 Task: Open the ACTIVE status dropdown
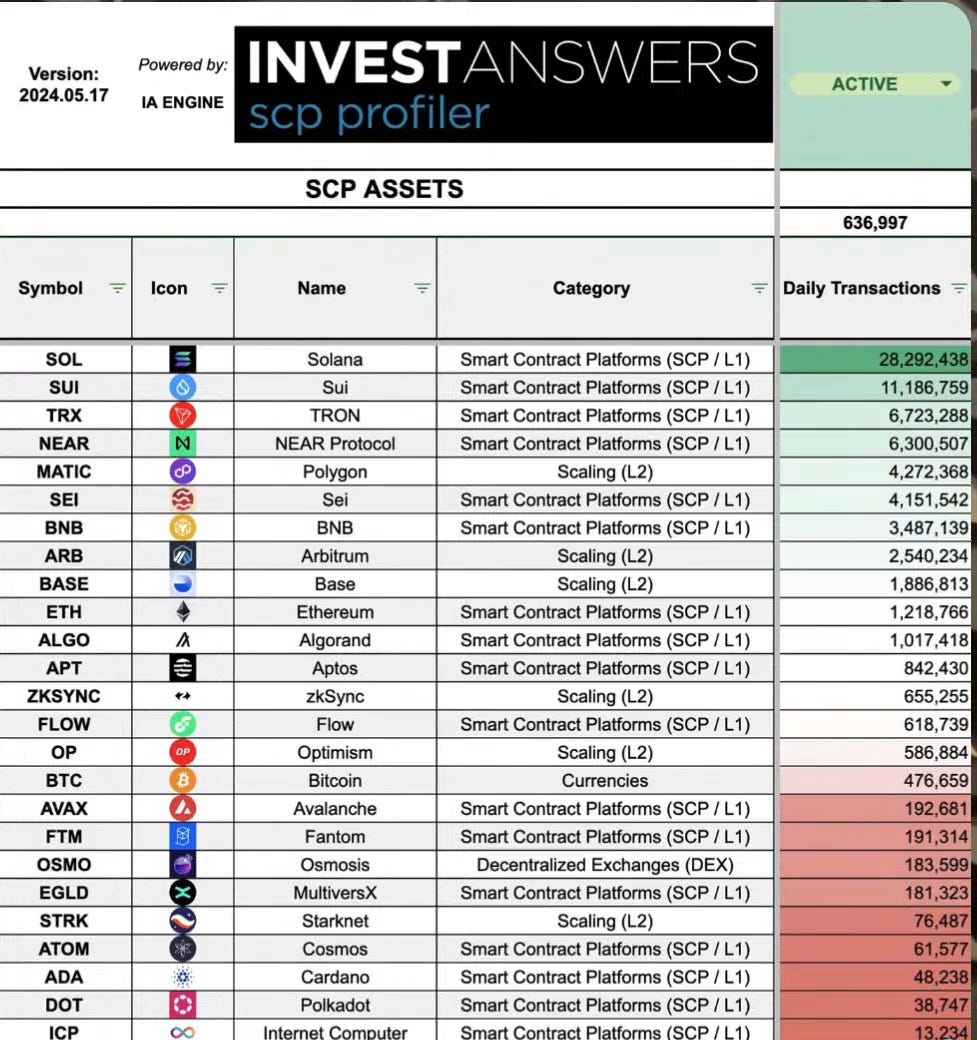click(945, 85)
